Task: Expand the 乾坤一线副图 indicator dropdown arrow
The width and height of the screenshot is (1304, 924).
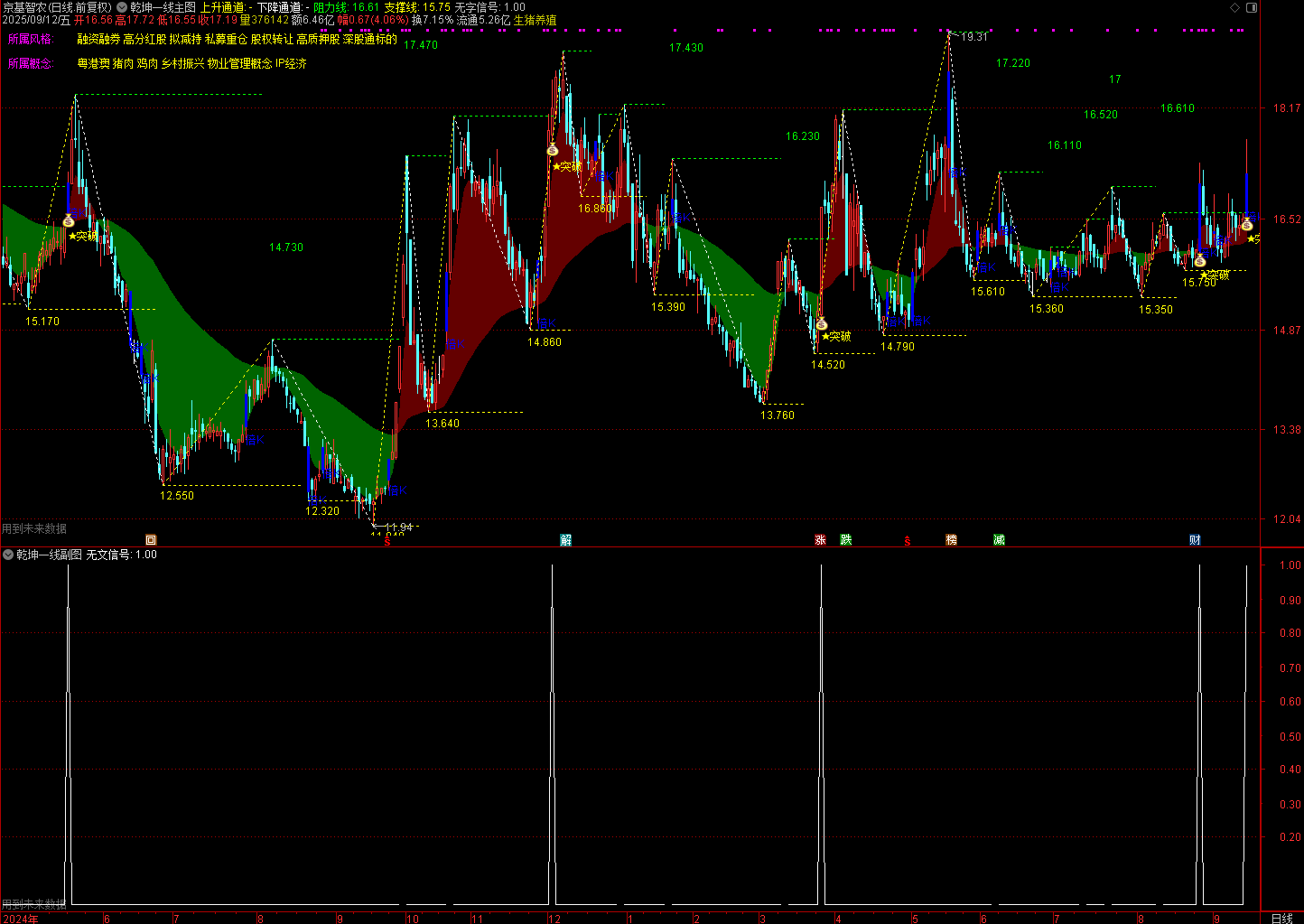Action: tap(8, 555)
